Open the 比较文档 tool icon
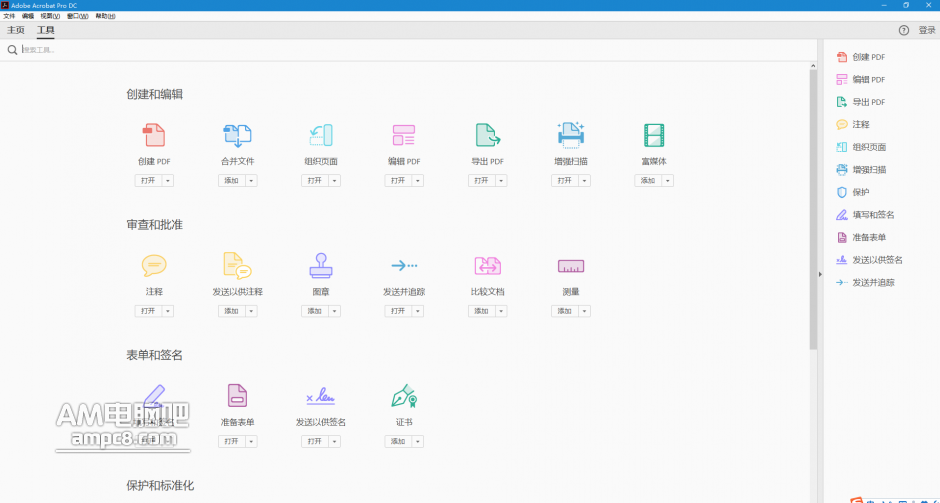 coord(487,266)
